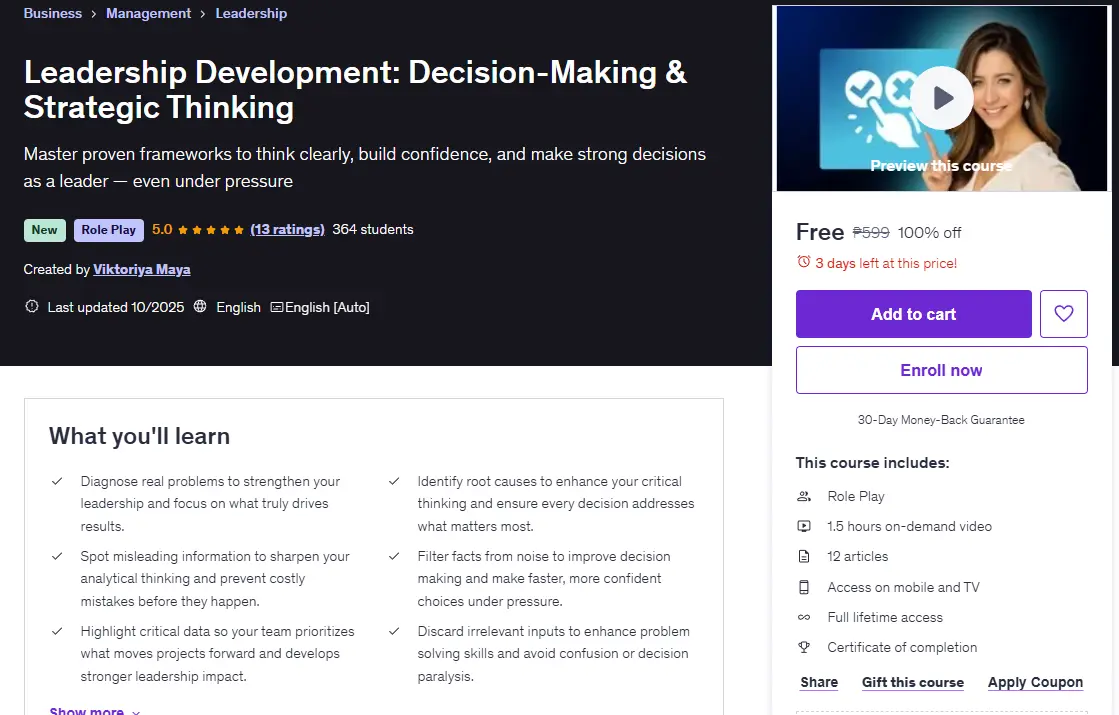Click the articles document icon
Viewport: 1119px width, 715px height.
click(804, 557)
